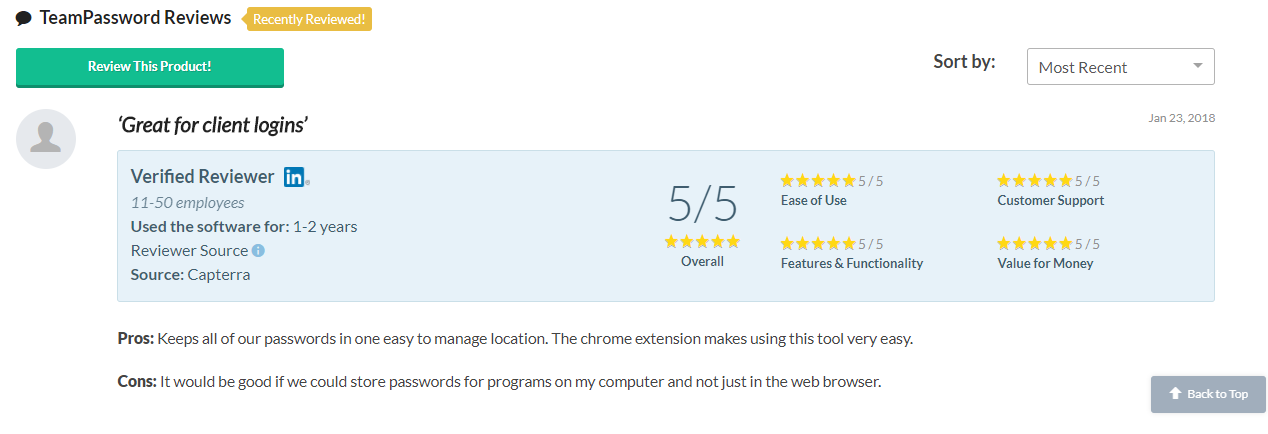
Task: Click the Back to Top button
Action: click(x=1208, y=394)
